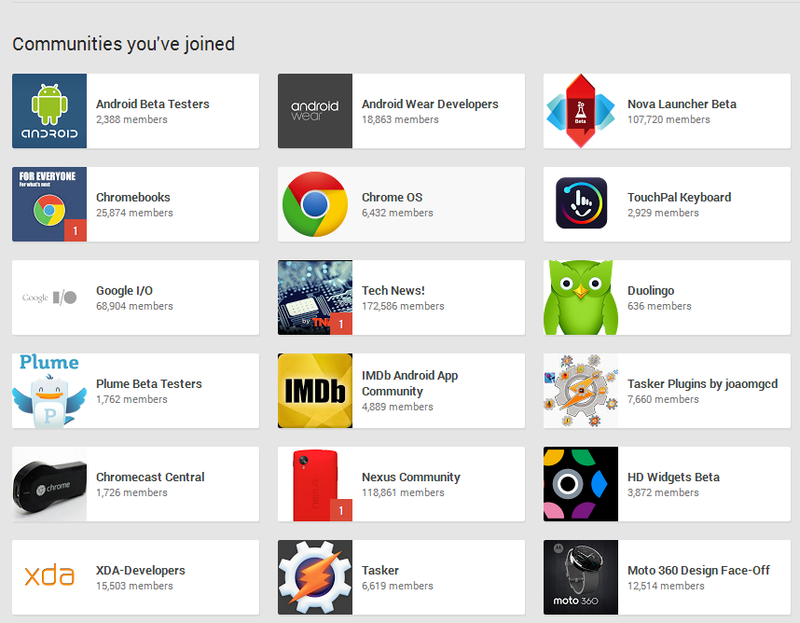Click the Tech News! circuit board image
This screenshot has width=800, height=623.
click(x=314, y=297)
